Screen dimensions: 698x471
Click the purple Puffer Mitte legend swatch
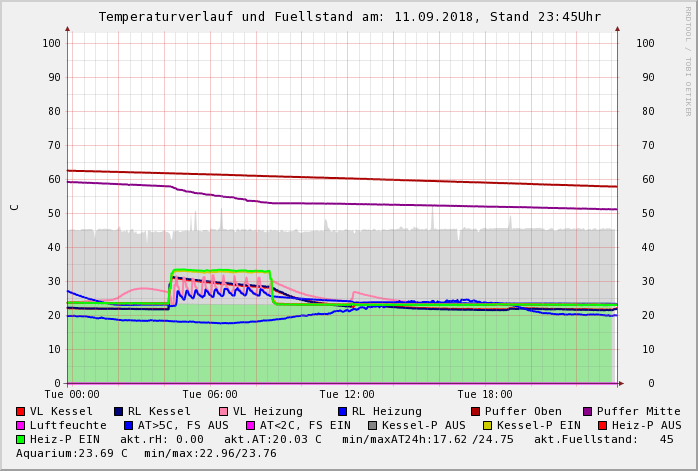pos(588,411)
